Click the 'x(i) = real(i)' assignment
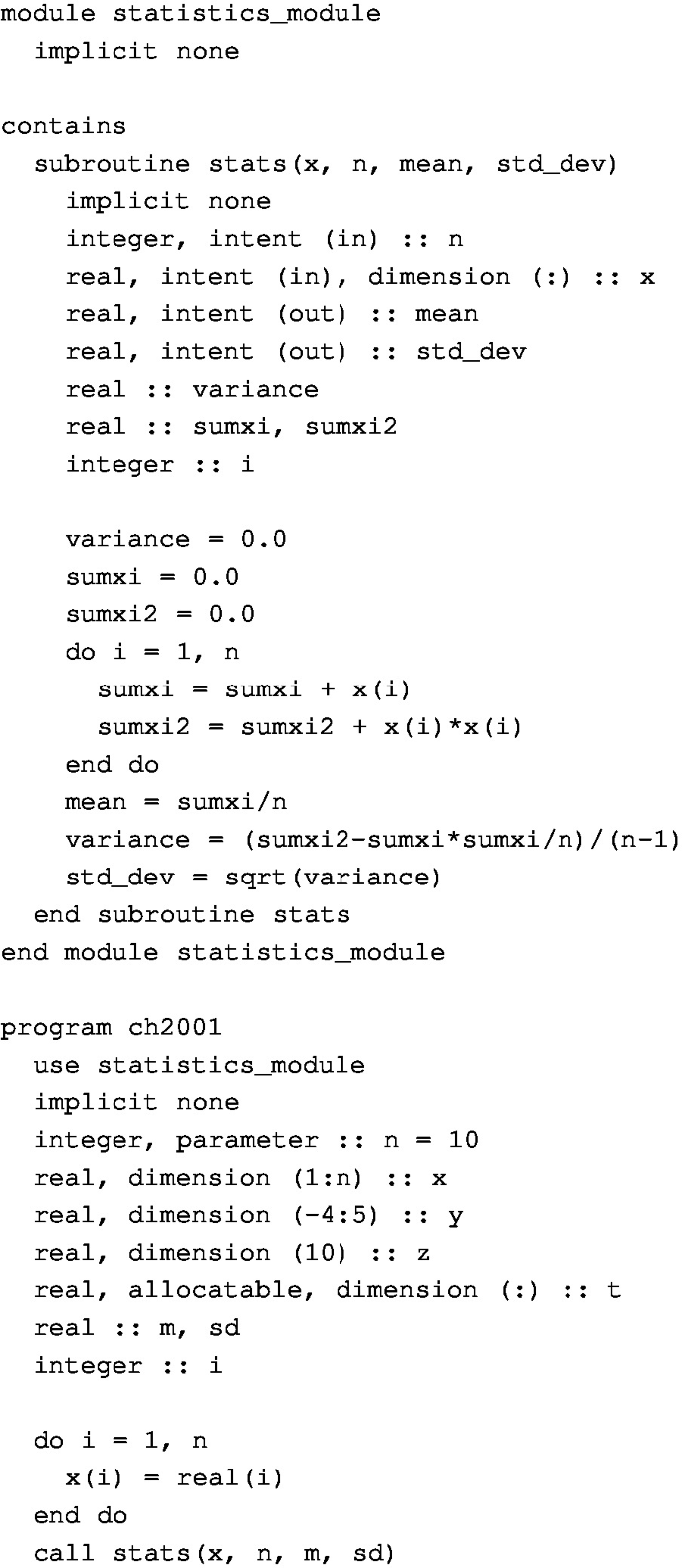Image resolution: width=682 pixels, height=1568 pixels. (x=174, y=1478)
